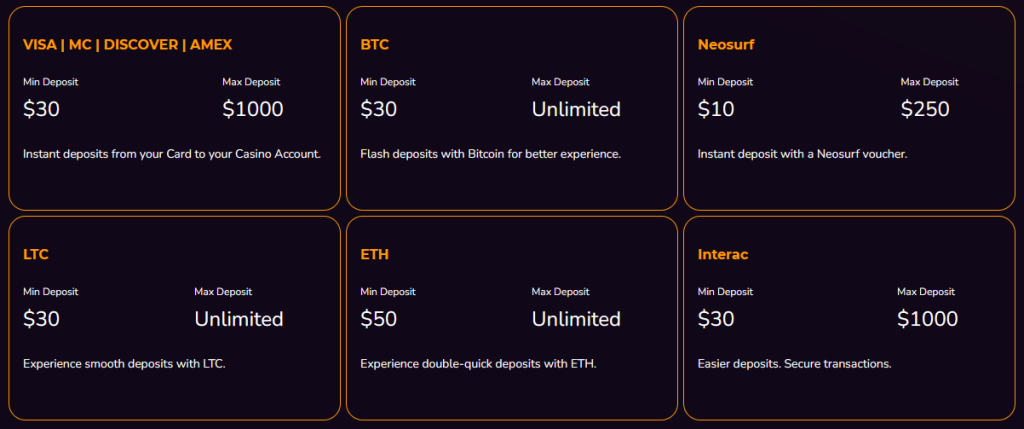
Task: Select the ETH deposit method heading
Action: pyautogui.click(x=374, y=255)
